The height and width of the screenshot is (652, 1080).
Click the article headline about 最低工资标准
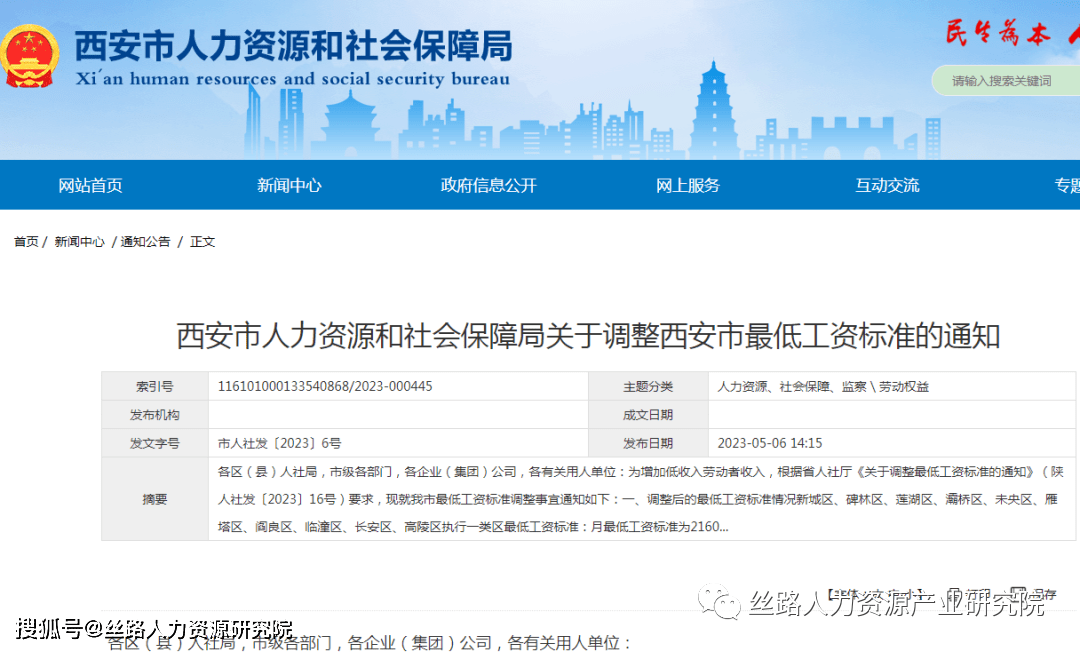point(588,336)
